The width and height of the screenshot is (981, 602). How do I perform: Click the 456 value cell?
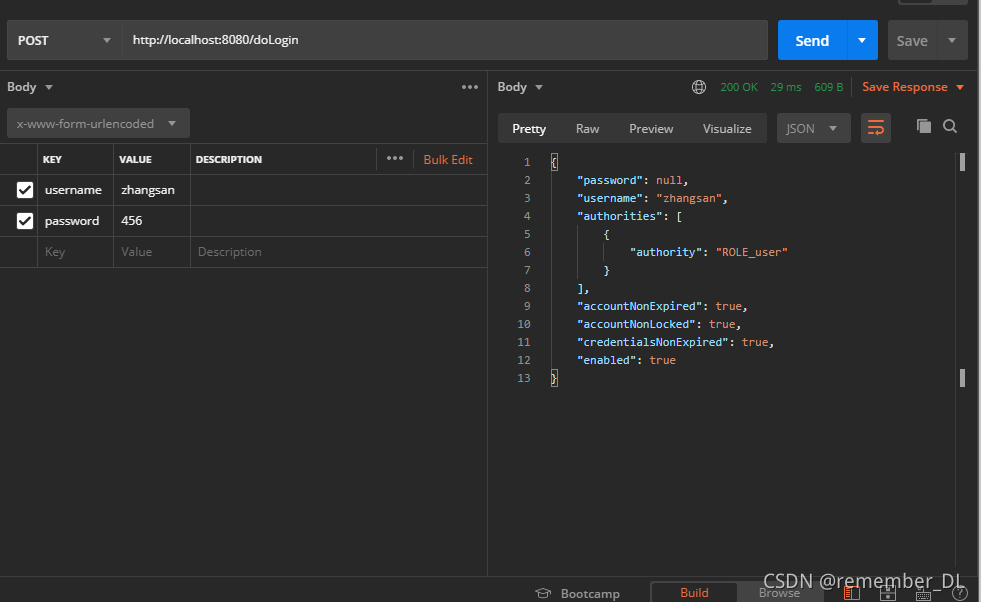pyautogui.click(x=152, y=221)
